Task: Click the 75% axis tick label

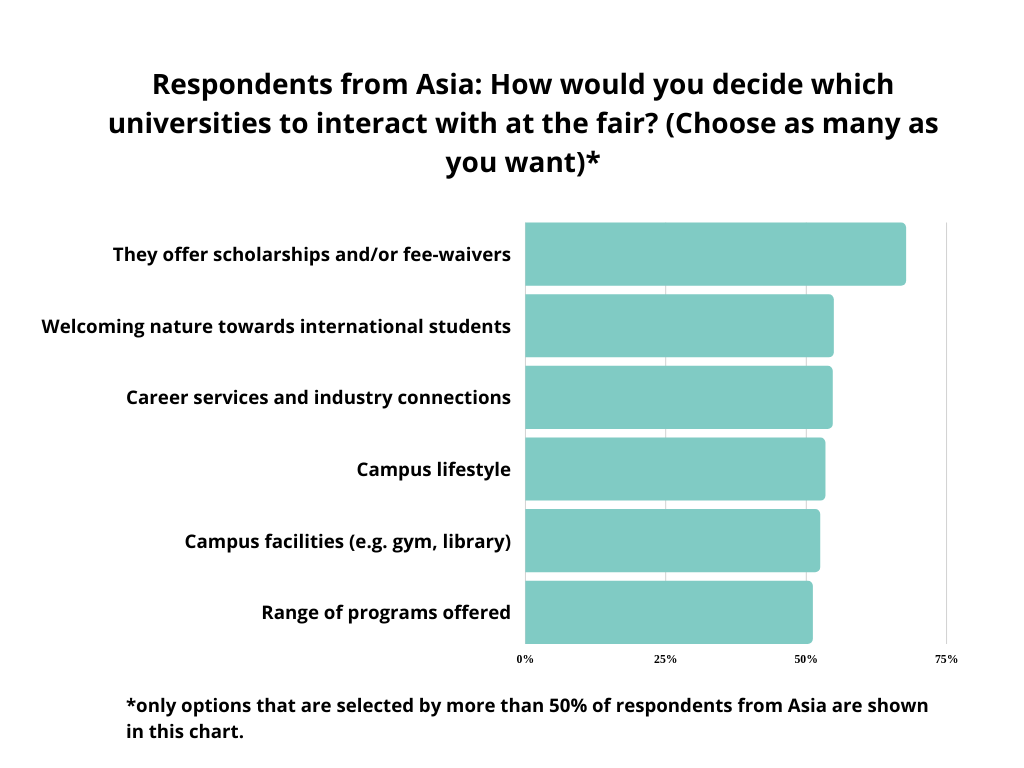Action: [x=946, y=659]
